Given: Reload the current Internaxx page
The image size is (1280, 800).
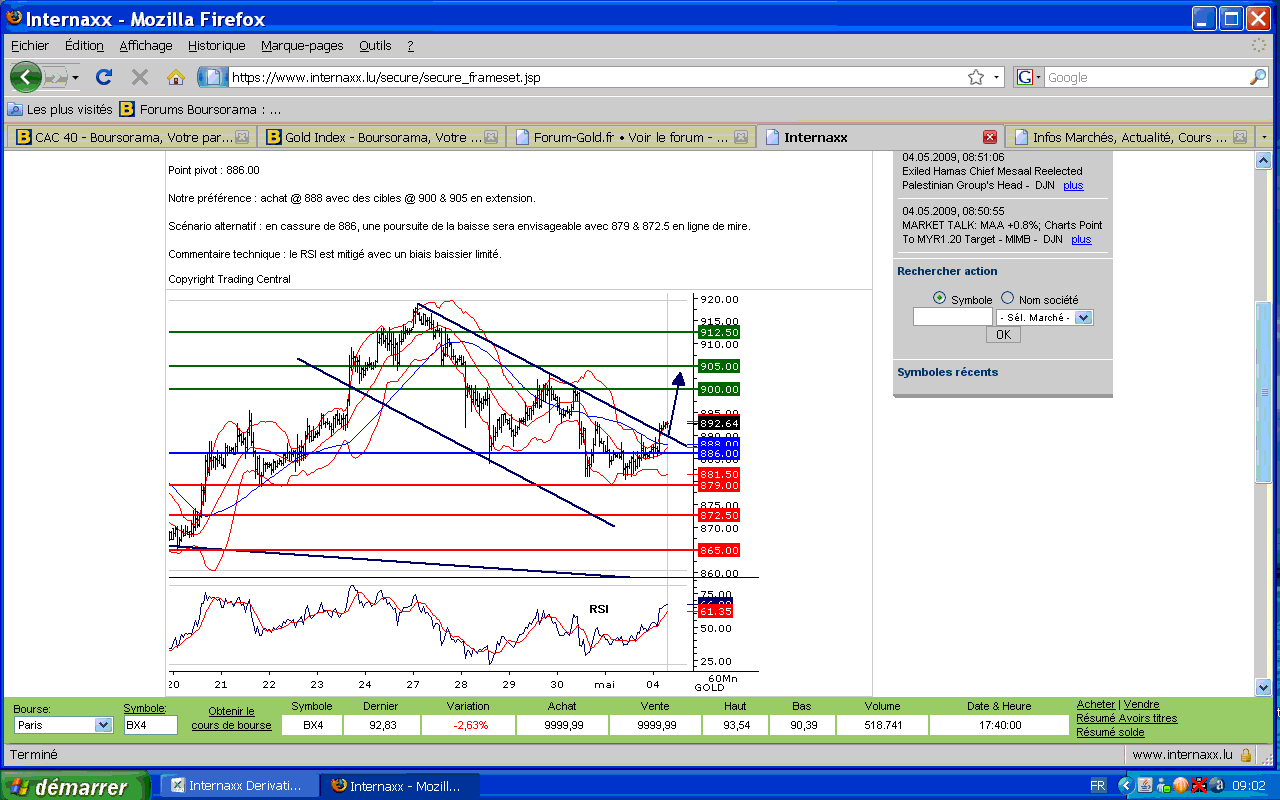Looking at the screenshot, I should 104,77.
